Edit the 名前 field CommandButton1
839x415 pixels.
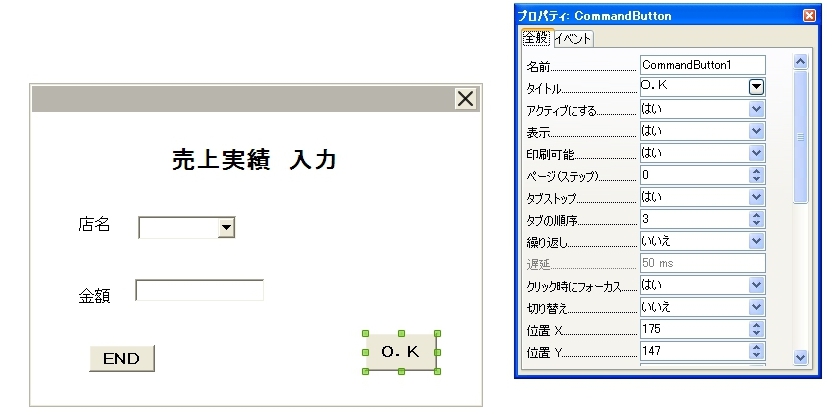pos(701,65)
